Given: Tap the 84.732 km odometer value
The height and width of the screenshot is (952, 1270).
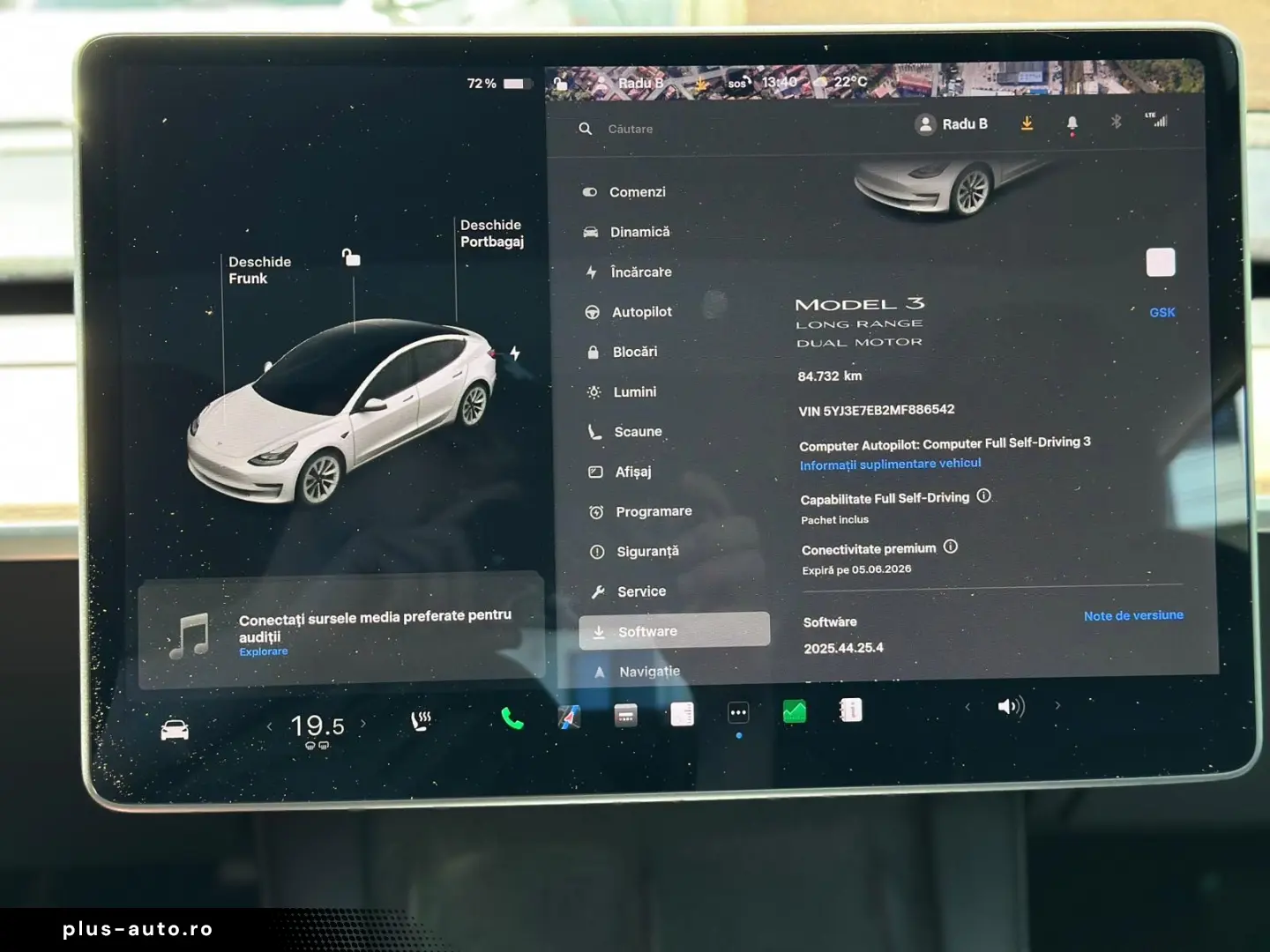Looking at the screenshot, I should click(830, 376).
